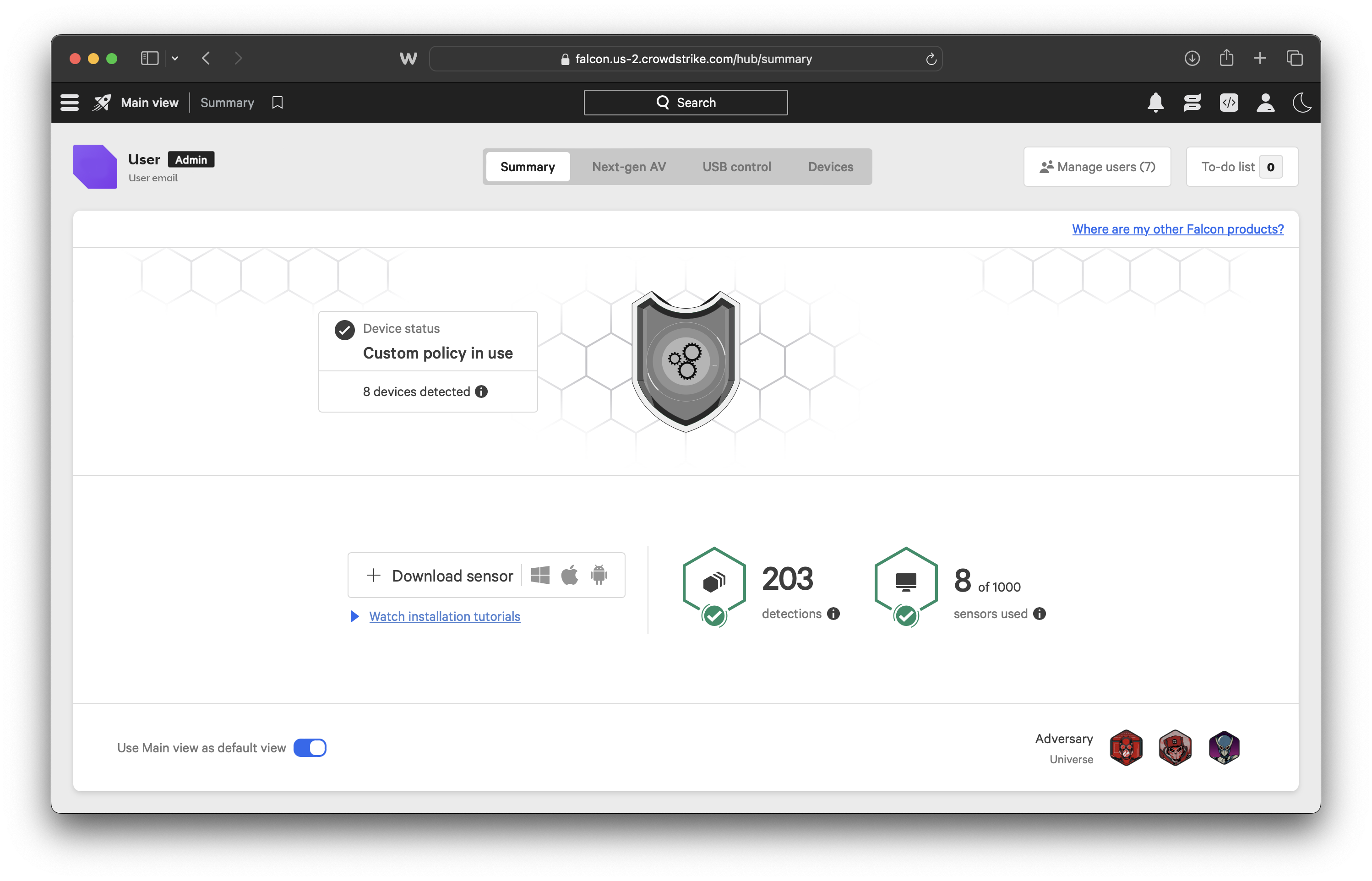This screenshot has height=881, width=1372.
Task: Select the Apple sensor platform icon
Action: [569, 575]
